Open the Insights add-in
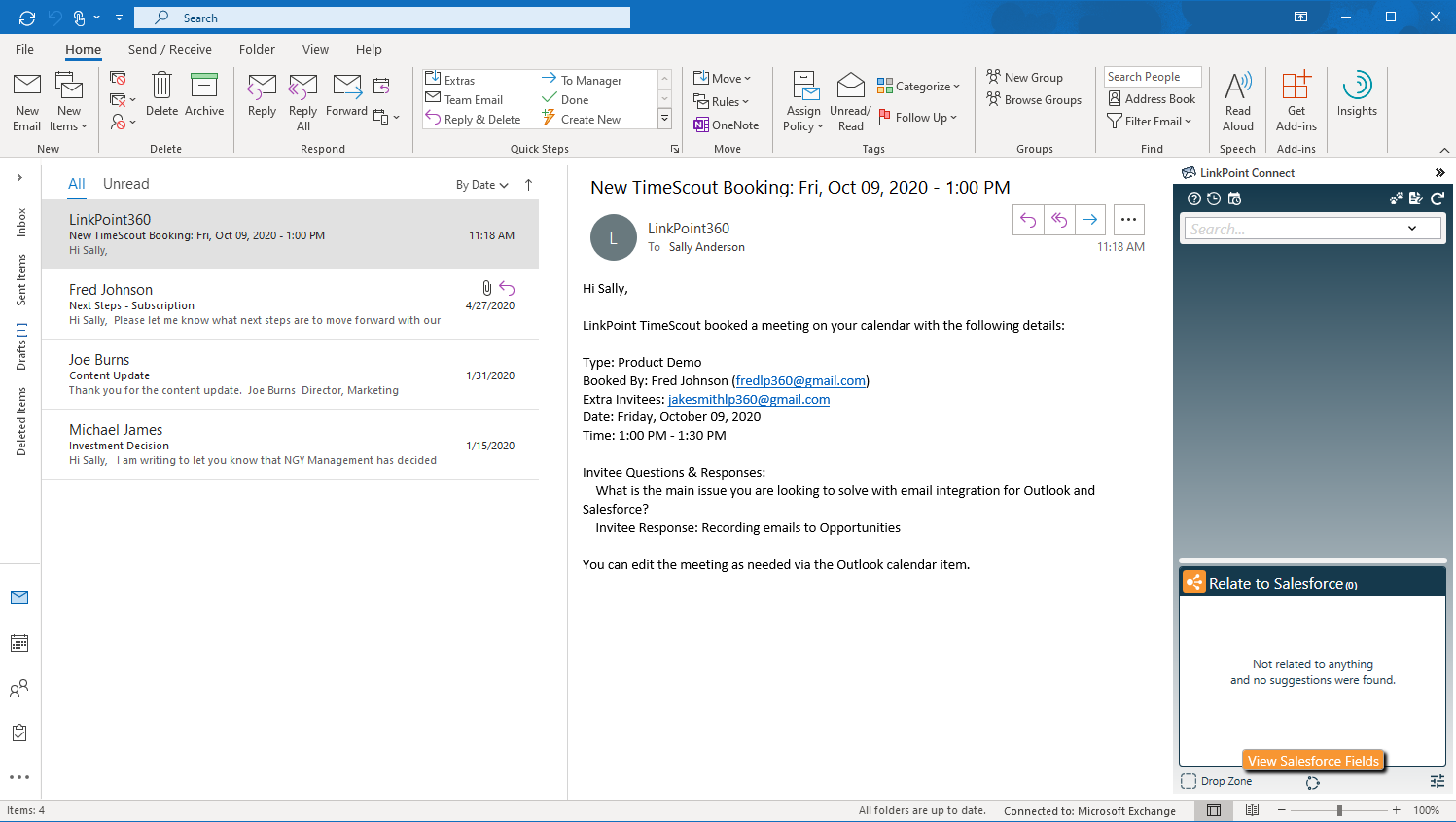This screenshot has width=1456, height=822. coord(1357,94)
